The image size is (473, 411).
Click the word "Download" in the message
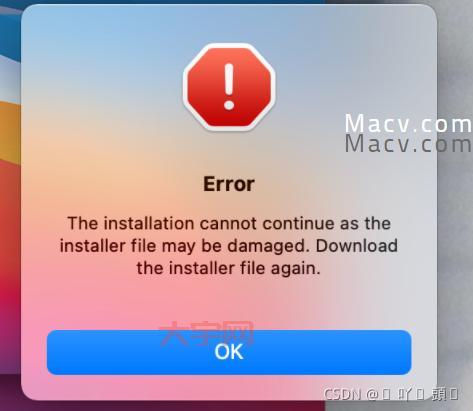[x=357, y=246]
